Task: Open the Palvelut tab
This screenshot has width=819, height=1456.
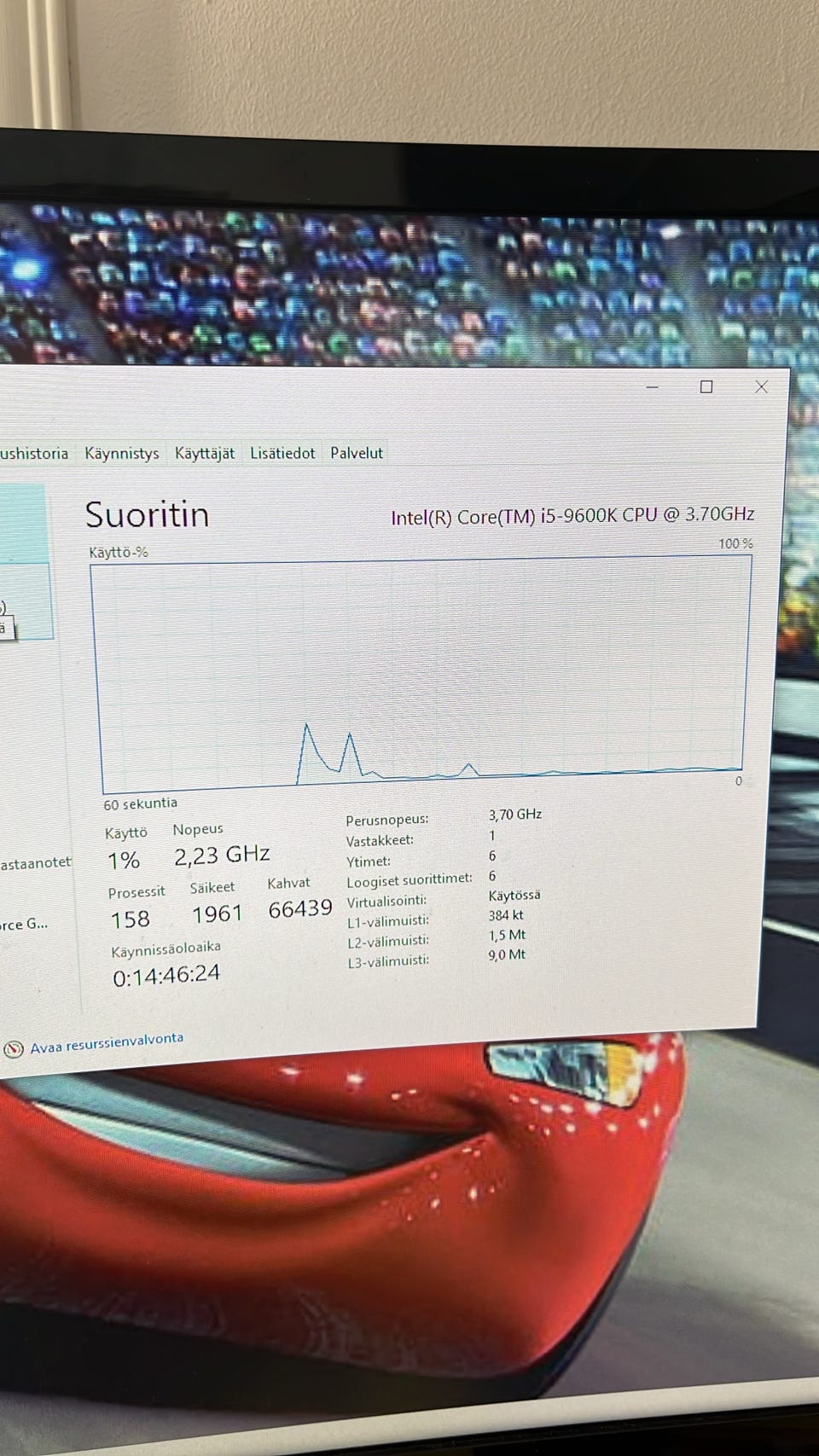Action: (x=357, y=453)
